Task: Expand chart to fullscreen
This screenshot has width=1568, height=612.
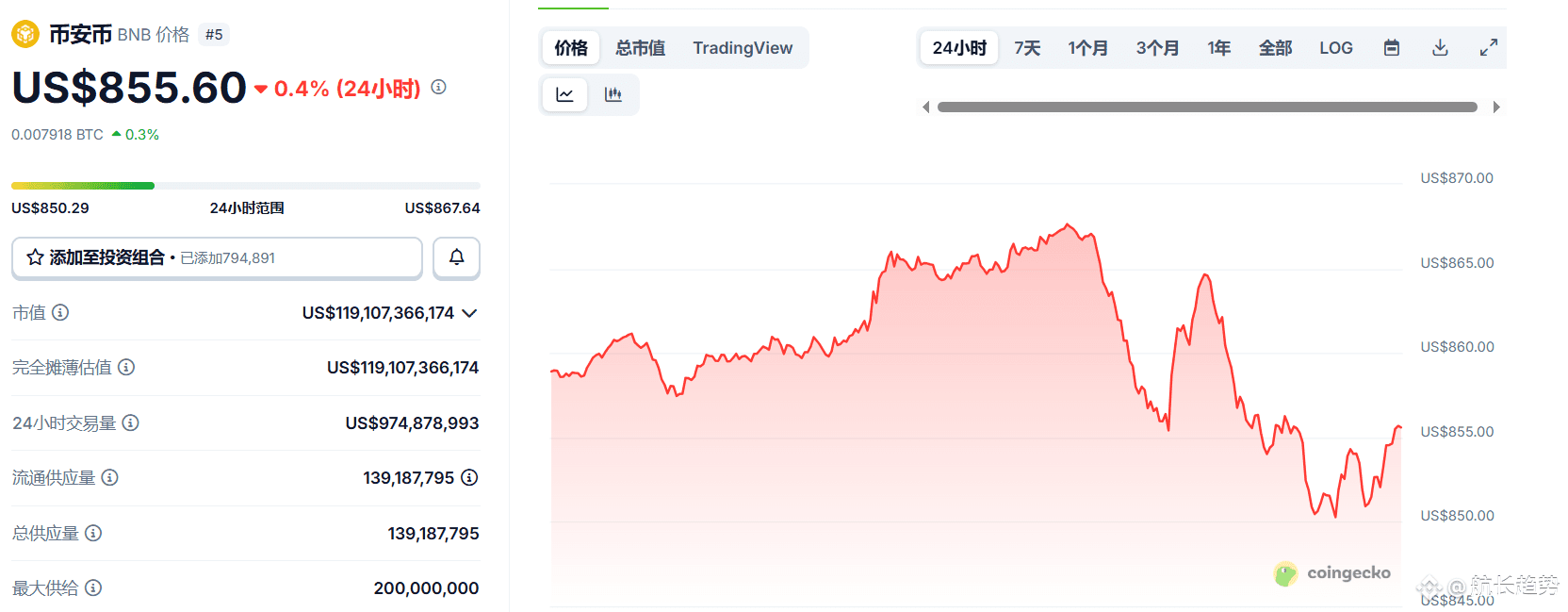Action: 1489,48
